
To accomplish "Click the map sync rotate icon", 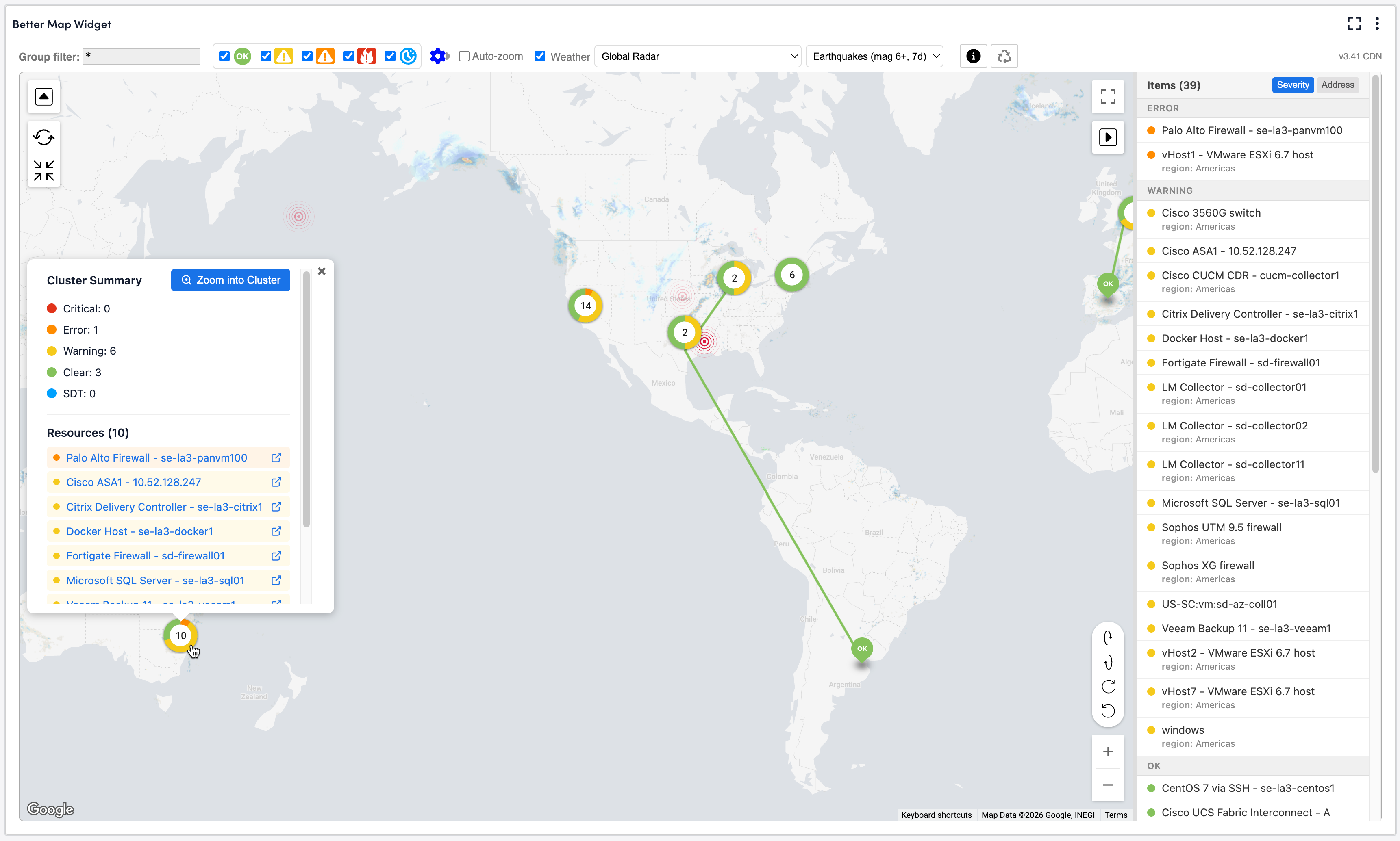I will tap(43, 137).
